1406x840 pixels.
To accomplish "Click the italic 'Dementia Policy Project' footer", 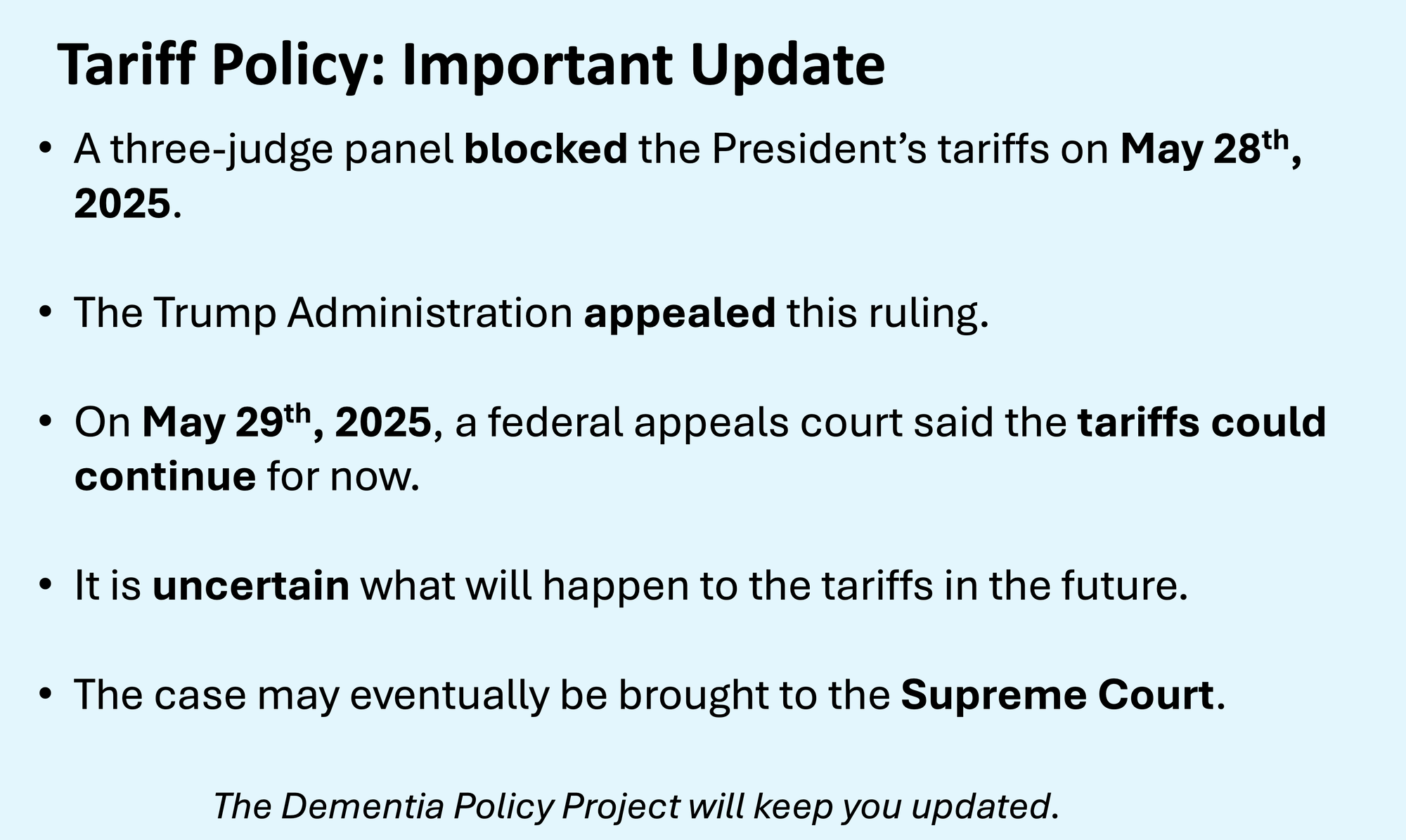I will (481, 806).
